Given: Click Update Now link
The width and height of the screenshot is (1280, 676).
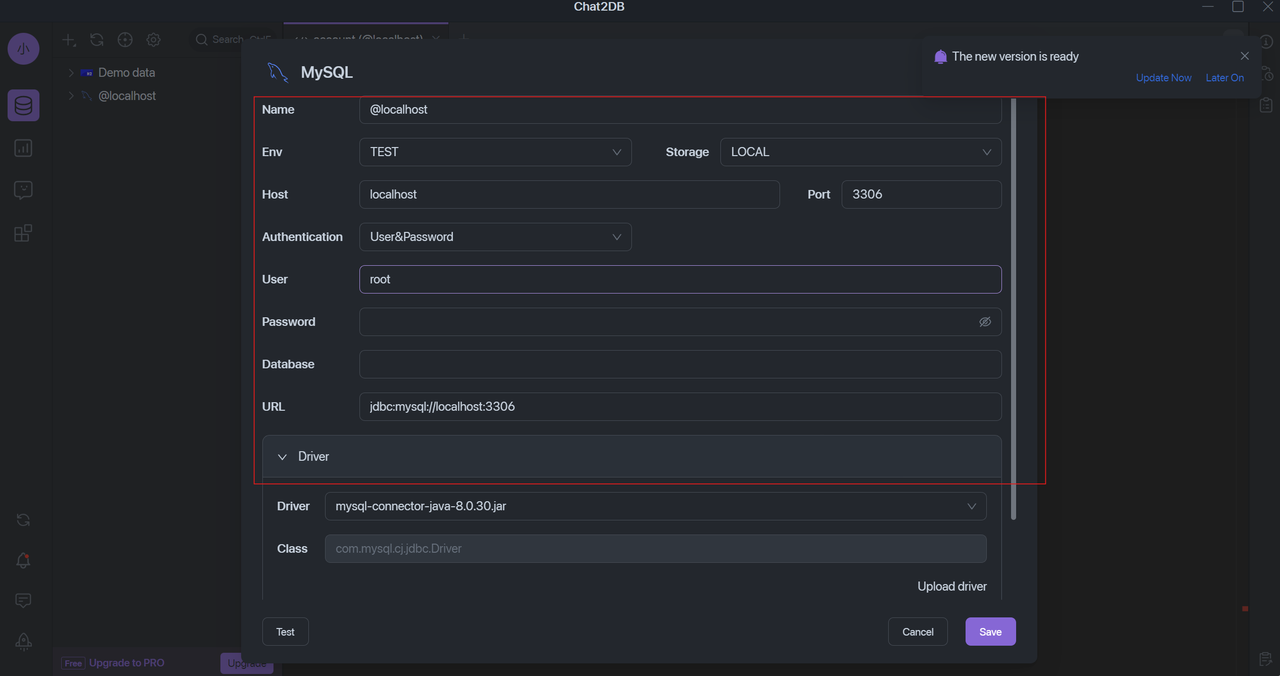Looking at the screenshot, I should (x=1164, y=78).
